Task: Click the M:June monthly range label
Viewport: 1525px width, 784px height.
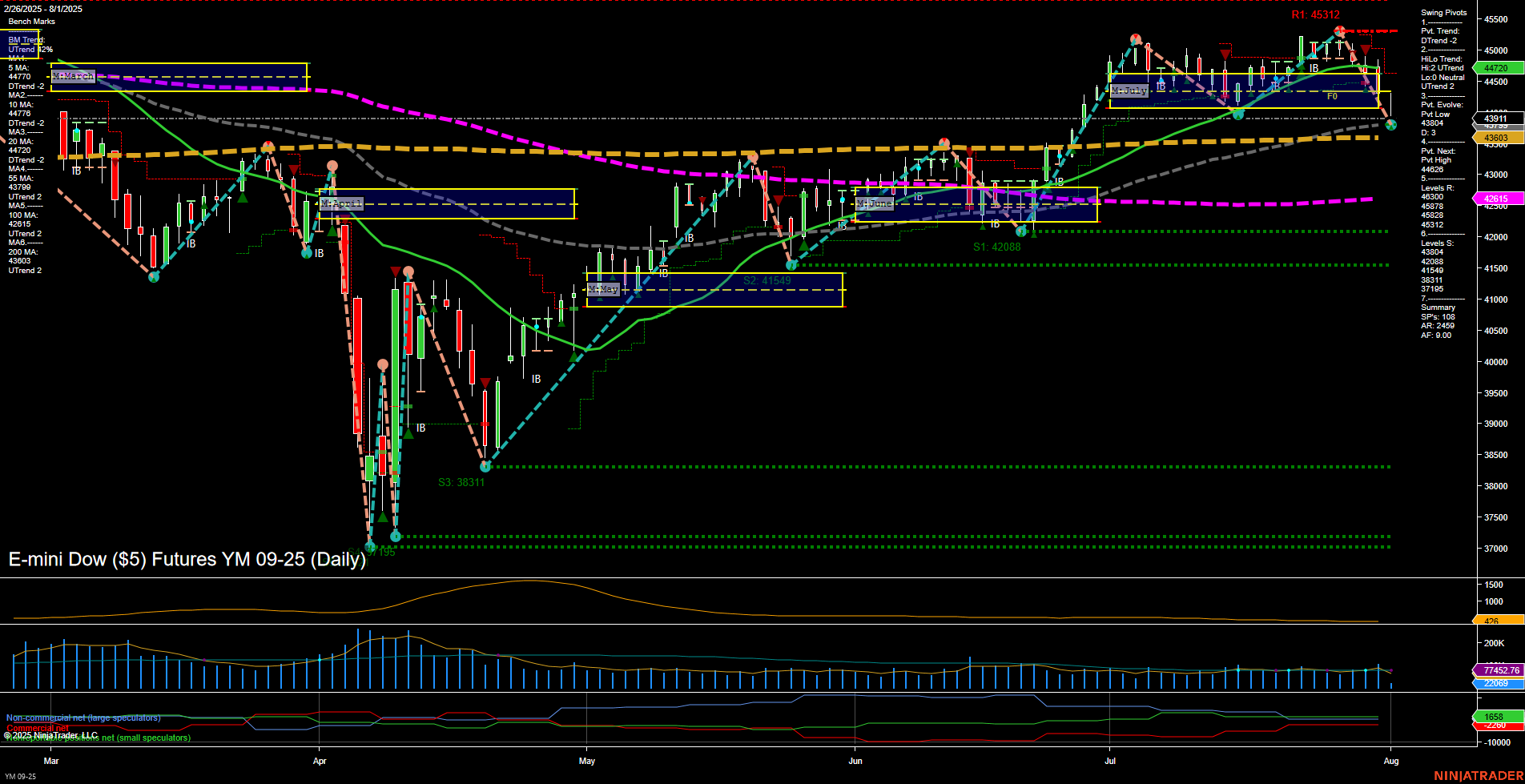Action: pos(874,203)
